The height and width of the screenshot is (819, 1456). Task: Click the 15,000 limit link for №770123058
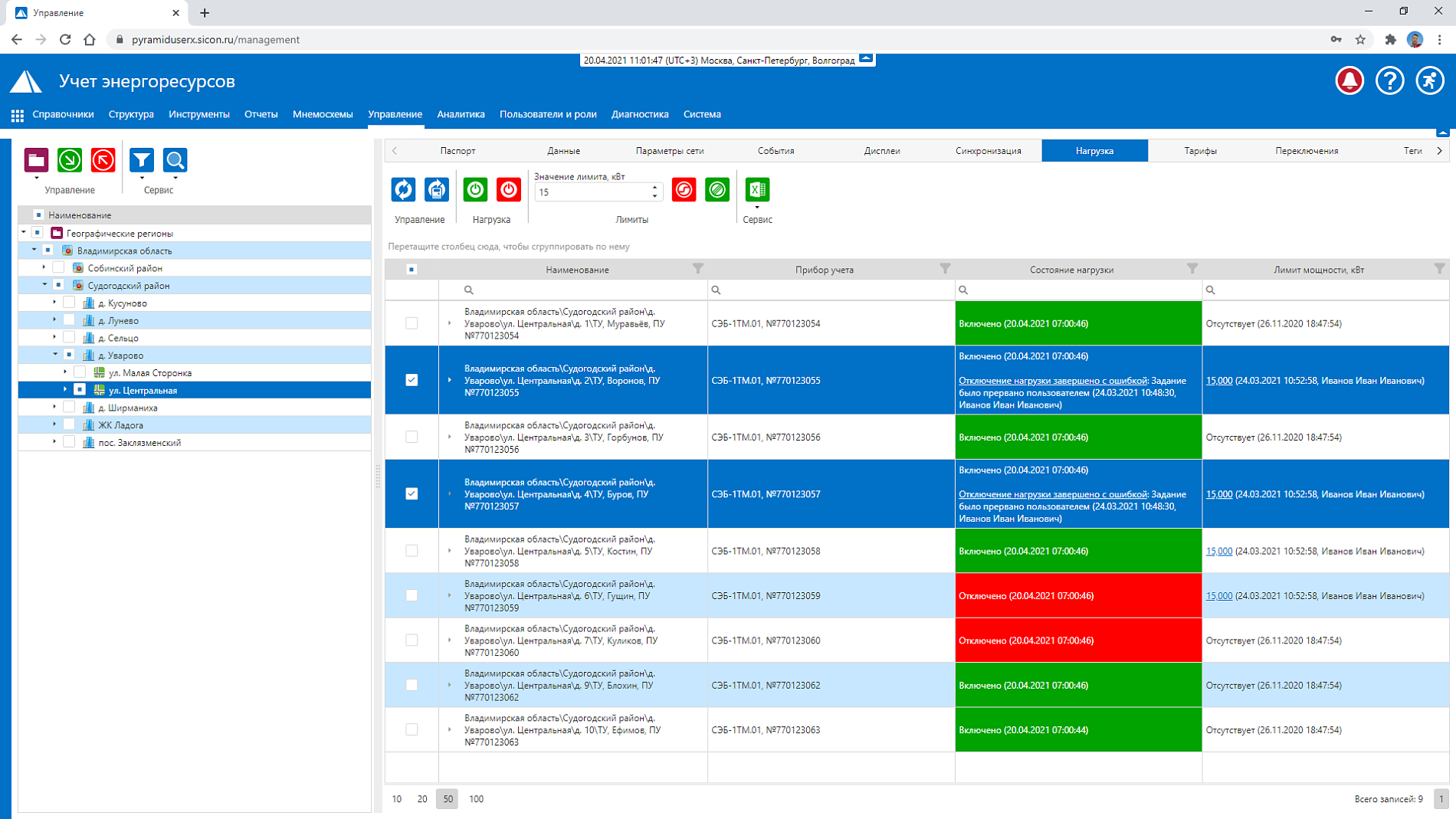(x=1218, y=551)
